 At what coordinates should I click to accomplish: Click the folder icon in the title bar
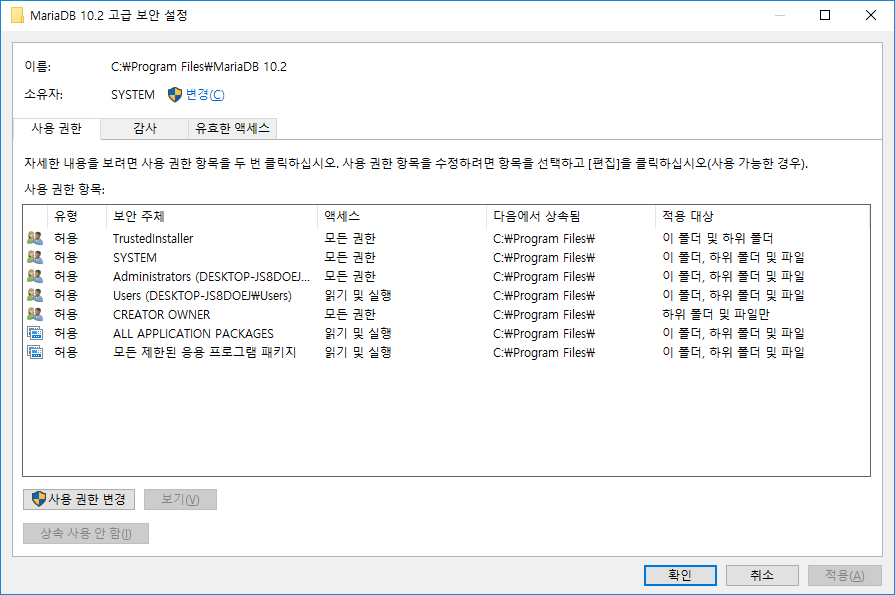coord(17,15)
